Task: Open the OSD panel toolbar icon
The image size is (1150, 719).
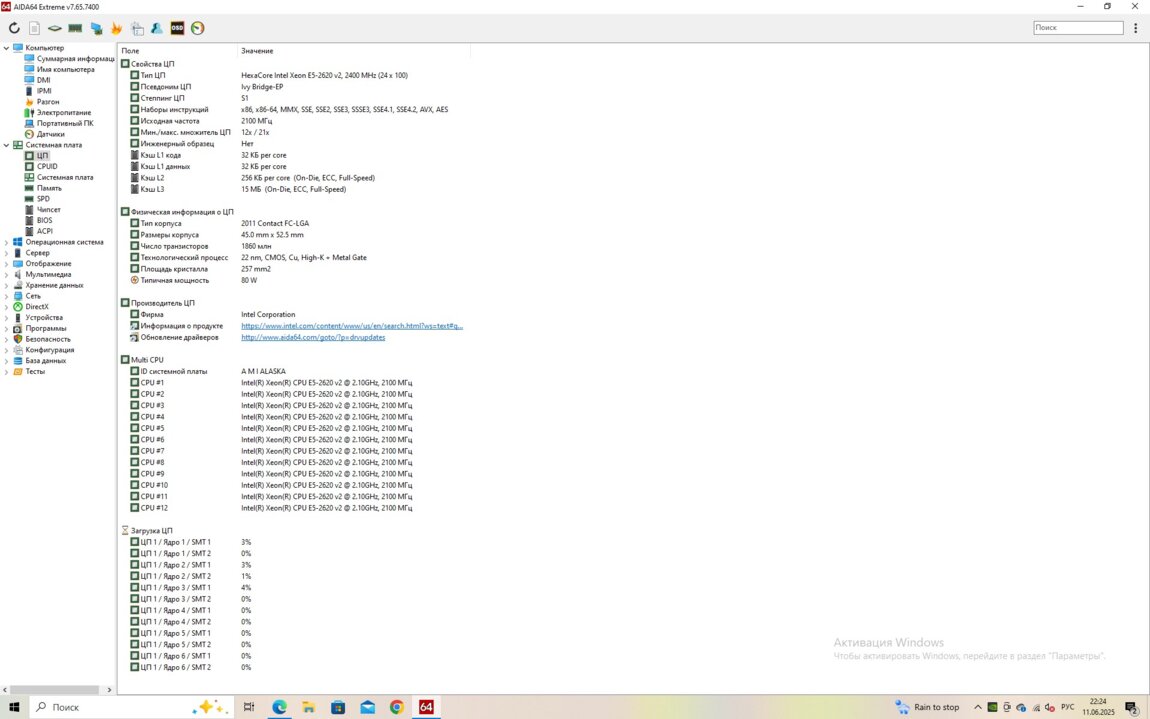Action: tap(177, 28)
